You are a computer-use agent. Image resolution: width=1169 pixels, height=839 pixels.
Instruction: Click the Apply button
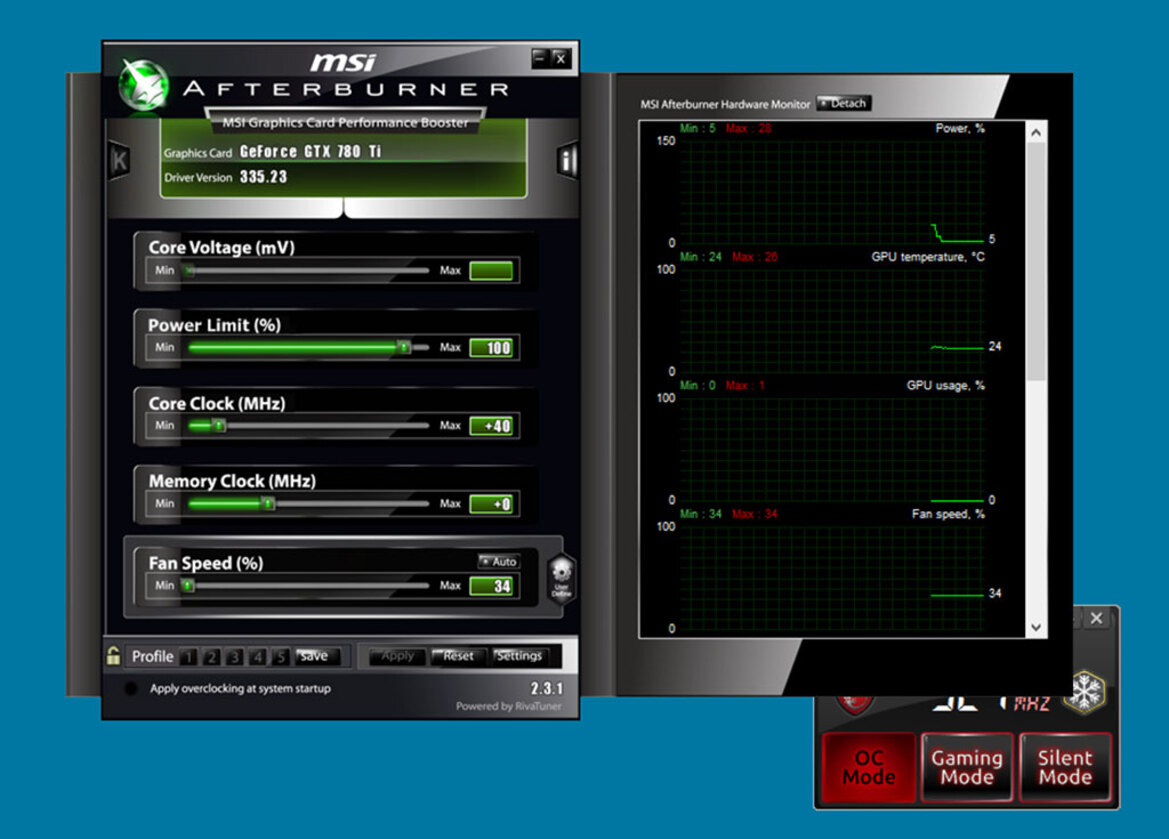point(397,656)
